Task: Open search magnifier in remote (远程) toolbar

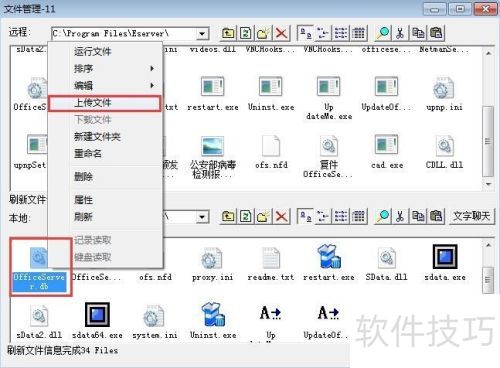Action: point(383,33)
